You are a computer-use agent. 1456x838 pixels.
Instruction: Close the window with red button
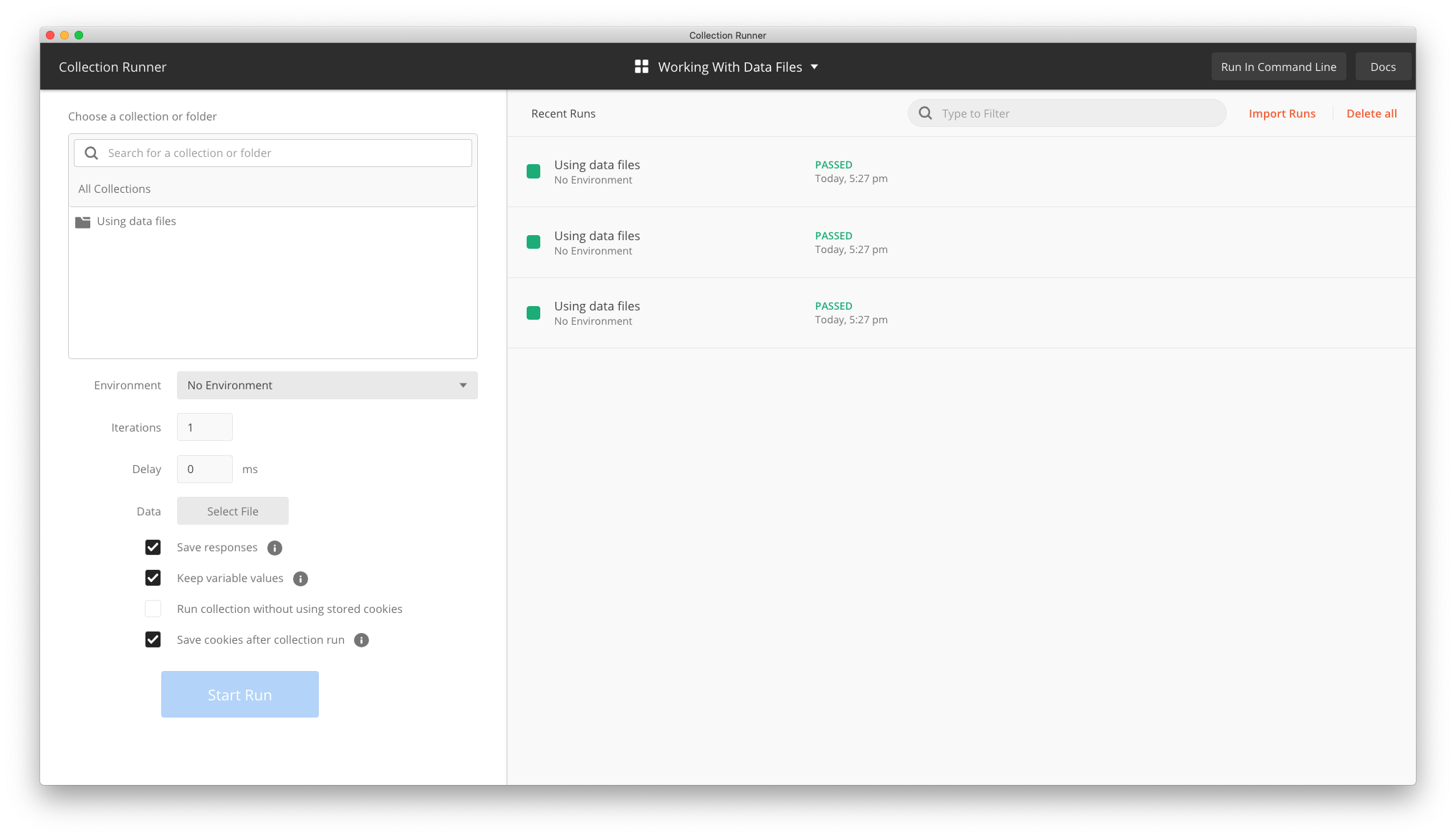(x=50, y=35)
